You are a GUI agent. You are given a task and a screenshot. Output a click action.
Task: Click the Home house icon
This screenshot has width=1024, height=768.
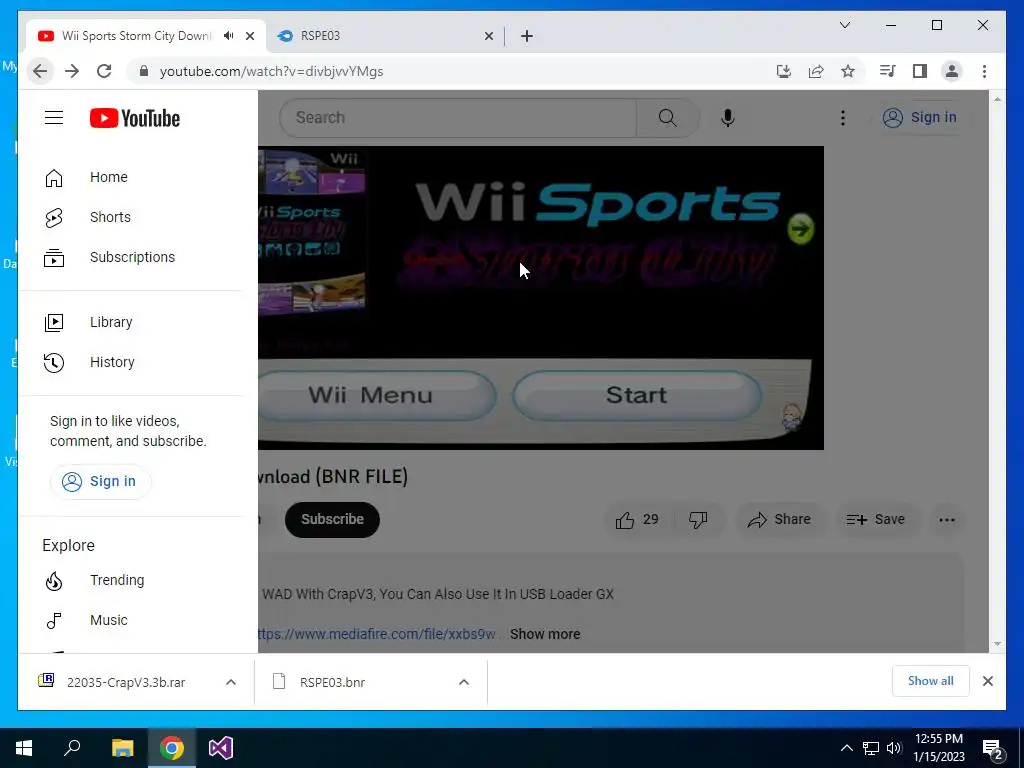pyautogui.click(x=54, y=178)
